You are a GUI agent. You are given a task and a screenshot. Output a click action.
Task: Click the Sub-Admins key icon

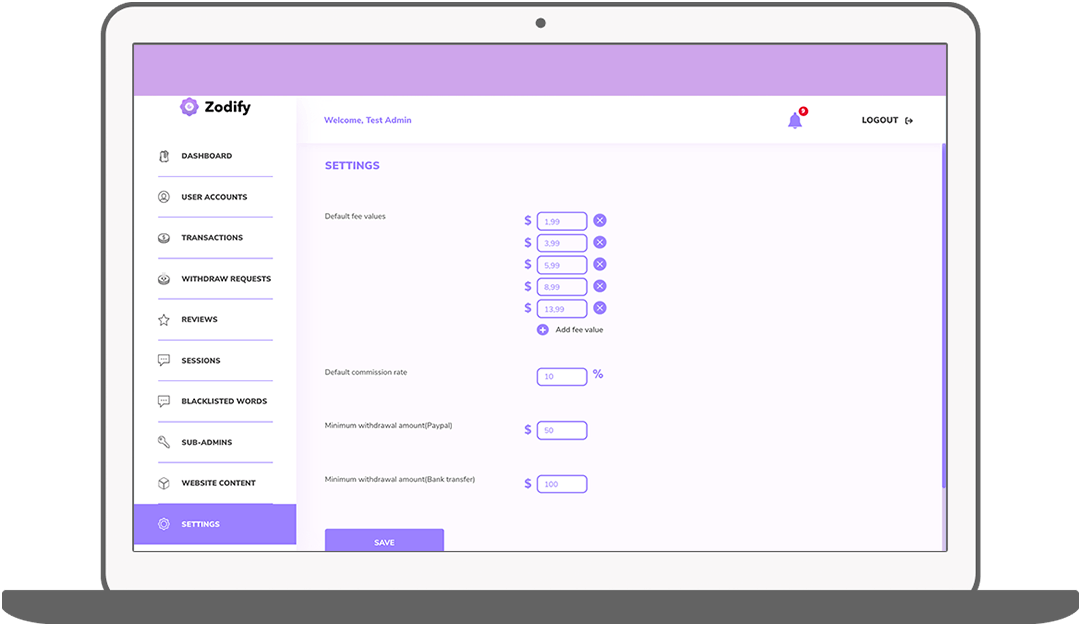164,442
